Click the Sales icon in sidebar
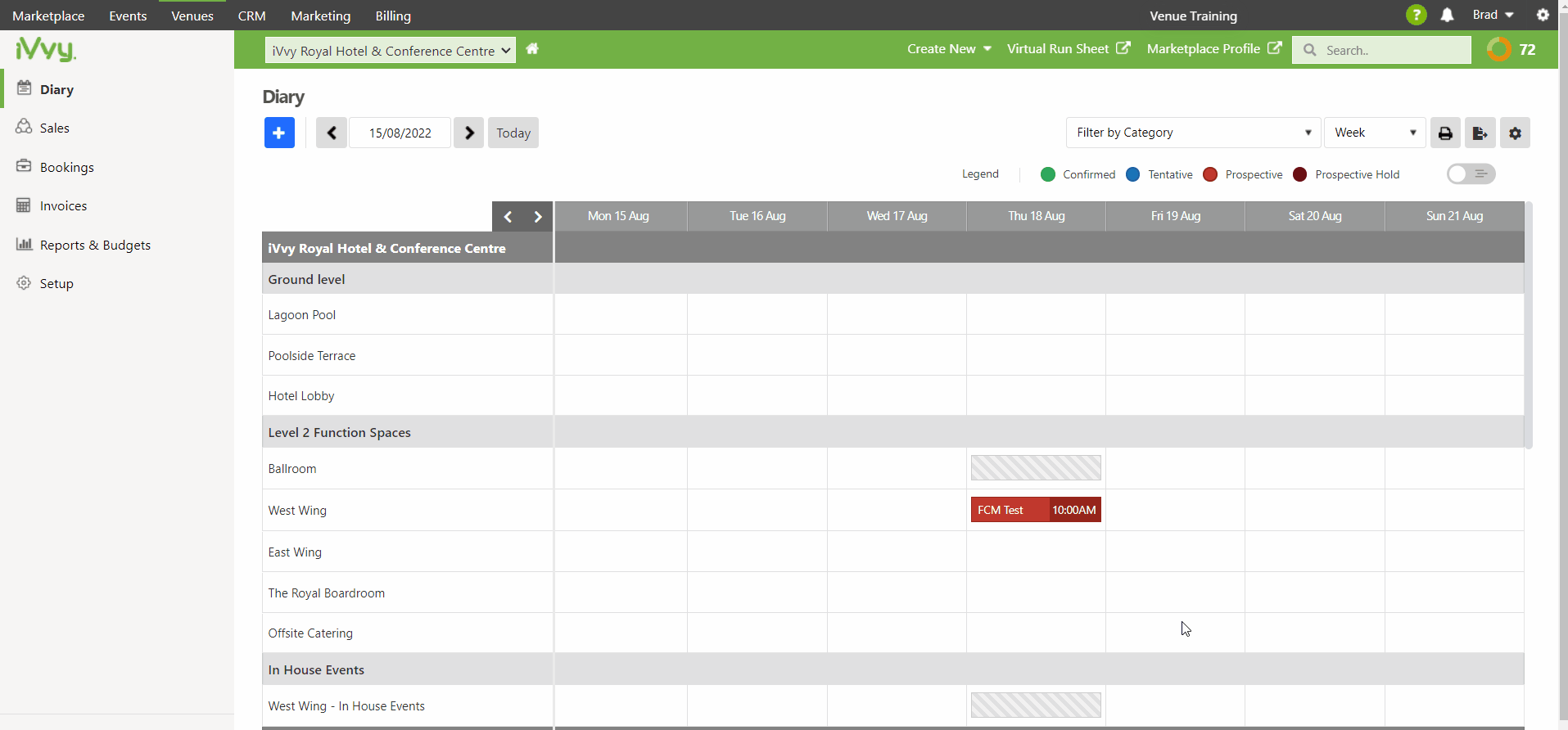Screen dimensions: 1568x730 point(25,127)
